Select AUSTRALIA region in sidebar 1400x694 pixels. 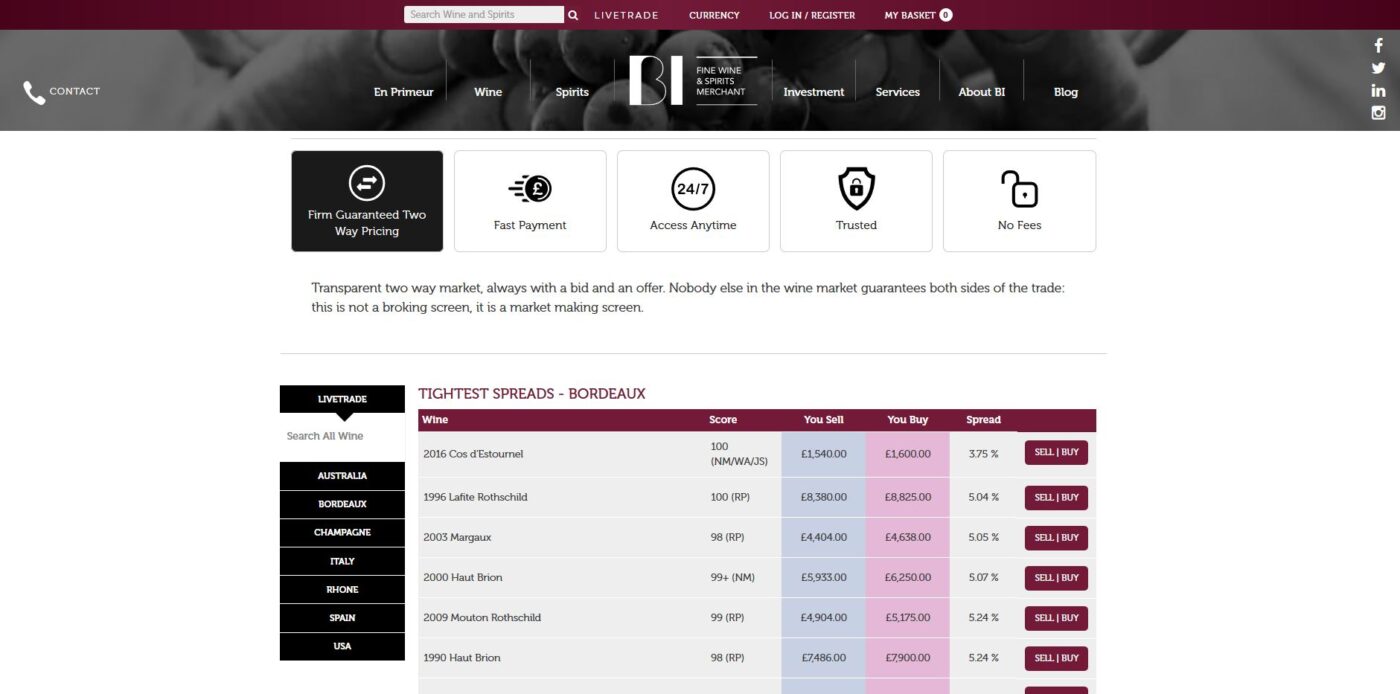coord(342,476)
